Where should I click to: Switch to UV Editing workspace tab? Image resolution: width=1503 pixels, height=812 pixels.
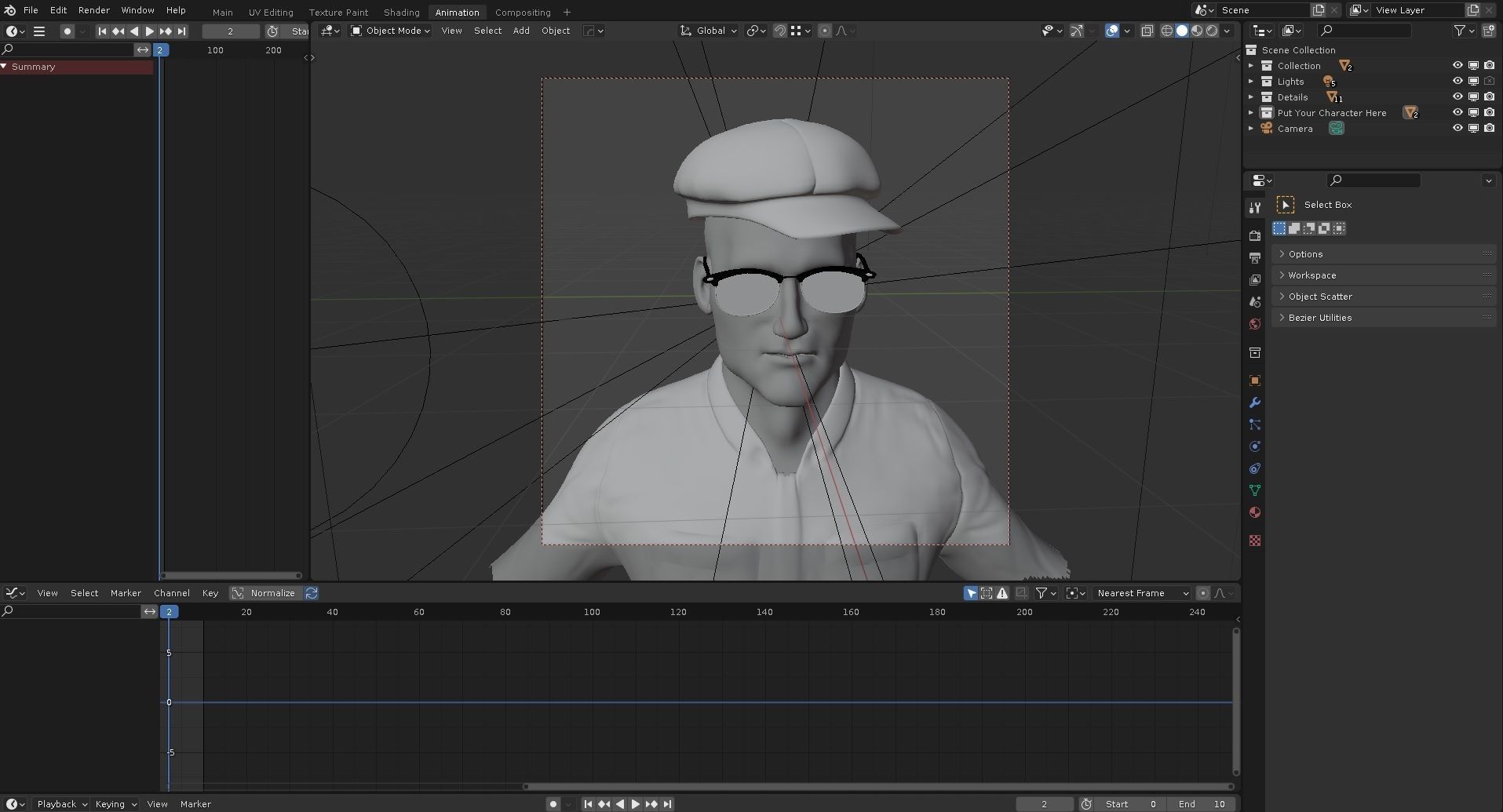coord(271,13)
